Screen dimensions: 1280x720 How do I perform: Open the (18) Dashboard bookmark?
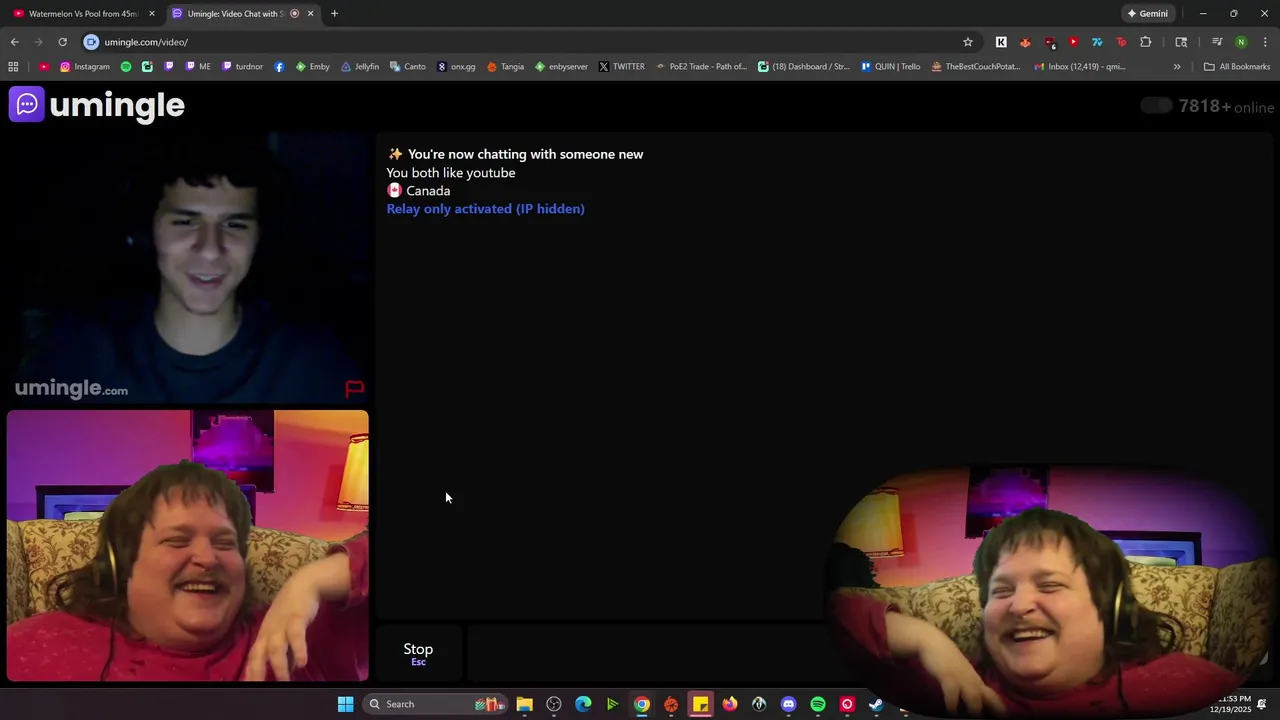click(x=804, y=67)
